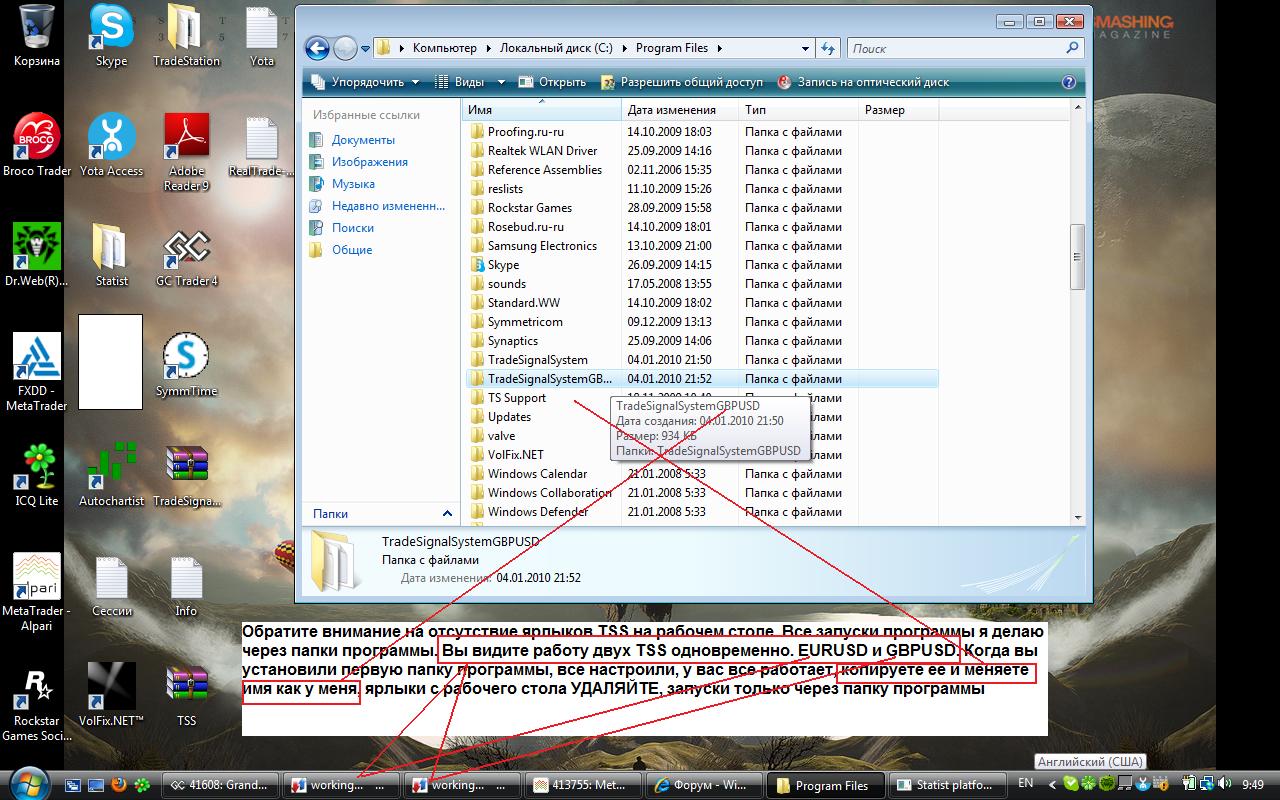Select the Yota file icon on desktop
Screen dimensions: 1280x800
[x=262, y=36]
